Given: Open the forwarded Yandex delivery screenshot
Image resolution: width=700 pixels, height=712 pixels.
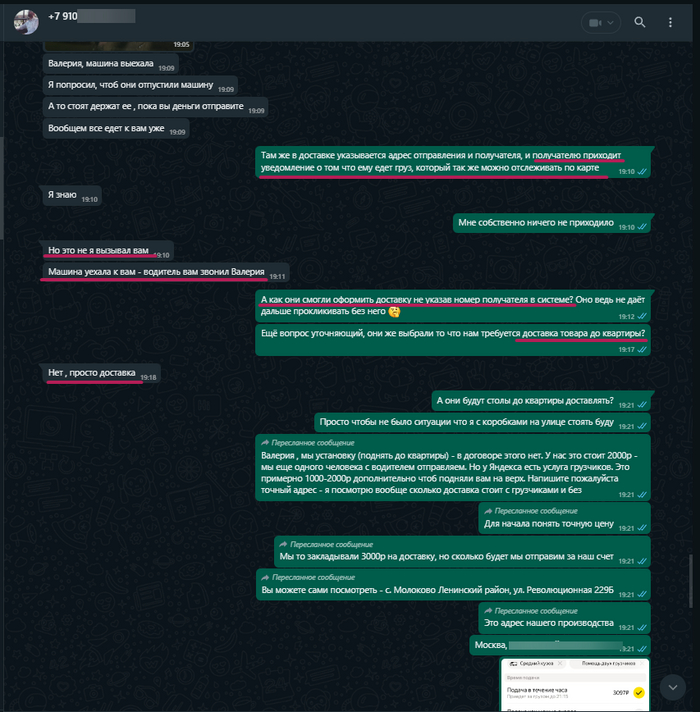Looking at the screenshot, I should 575,684.
